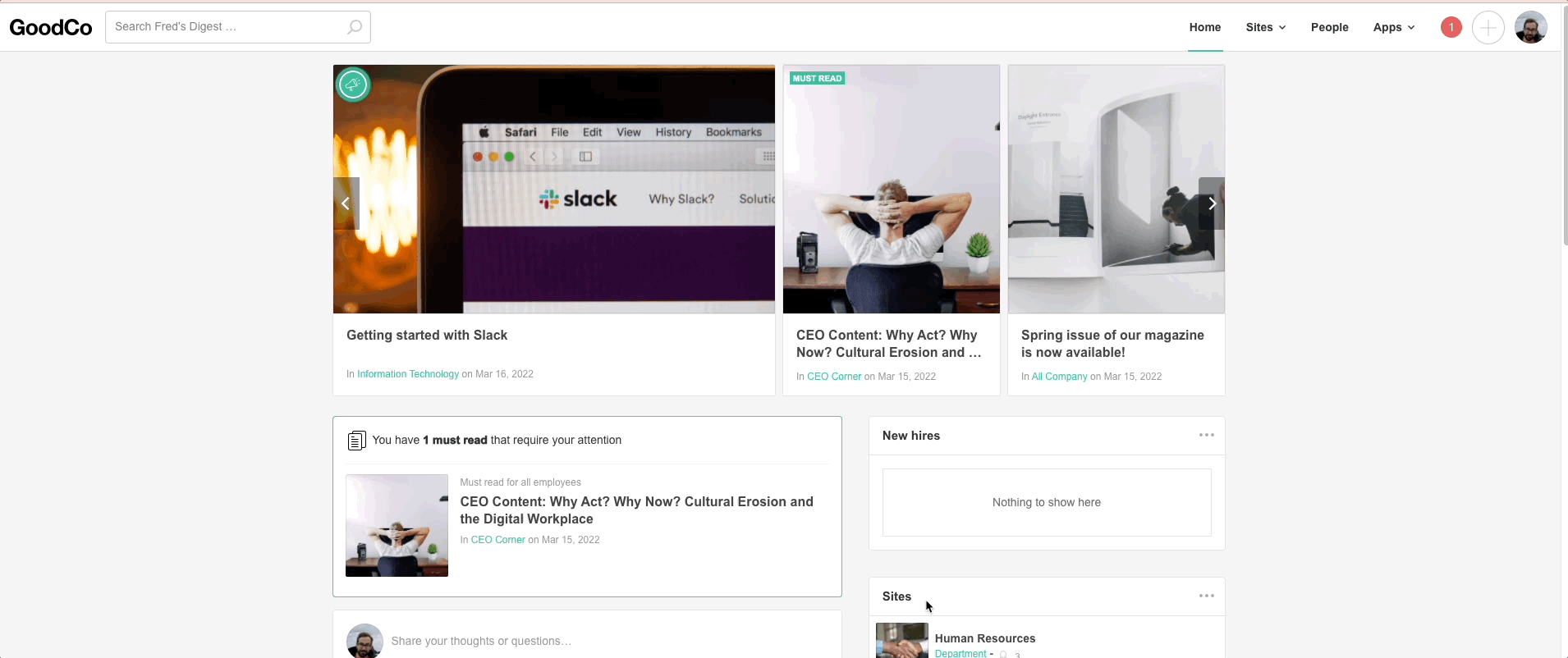Screen dimensions: 1568x658
Task: Go to the Home tab
Action: coord(1204,27)
